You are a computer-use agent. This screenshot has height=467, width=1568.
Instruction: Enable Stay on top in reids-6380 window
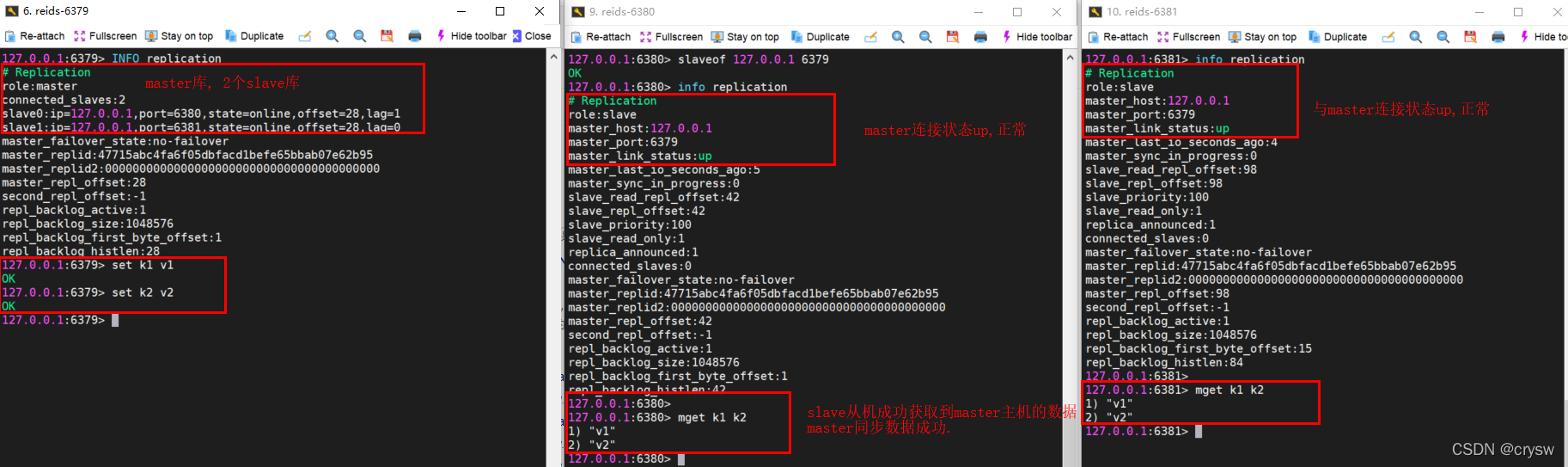point(745,37)
